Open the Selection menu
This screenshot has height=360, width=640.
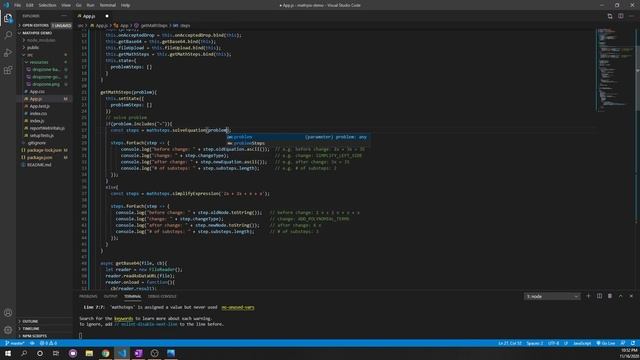click(x=47, y=5)
